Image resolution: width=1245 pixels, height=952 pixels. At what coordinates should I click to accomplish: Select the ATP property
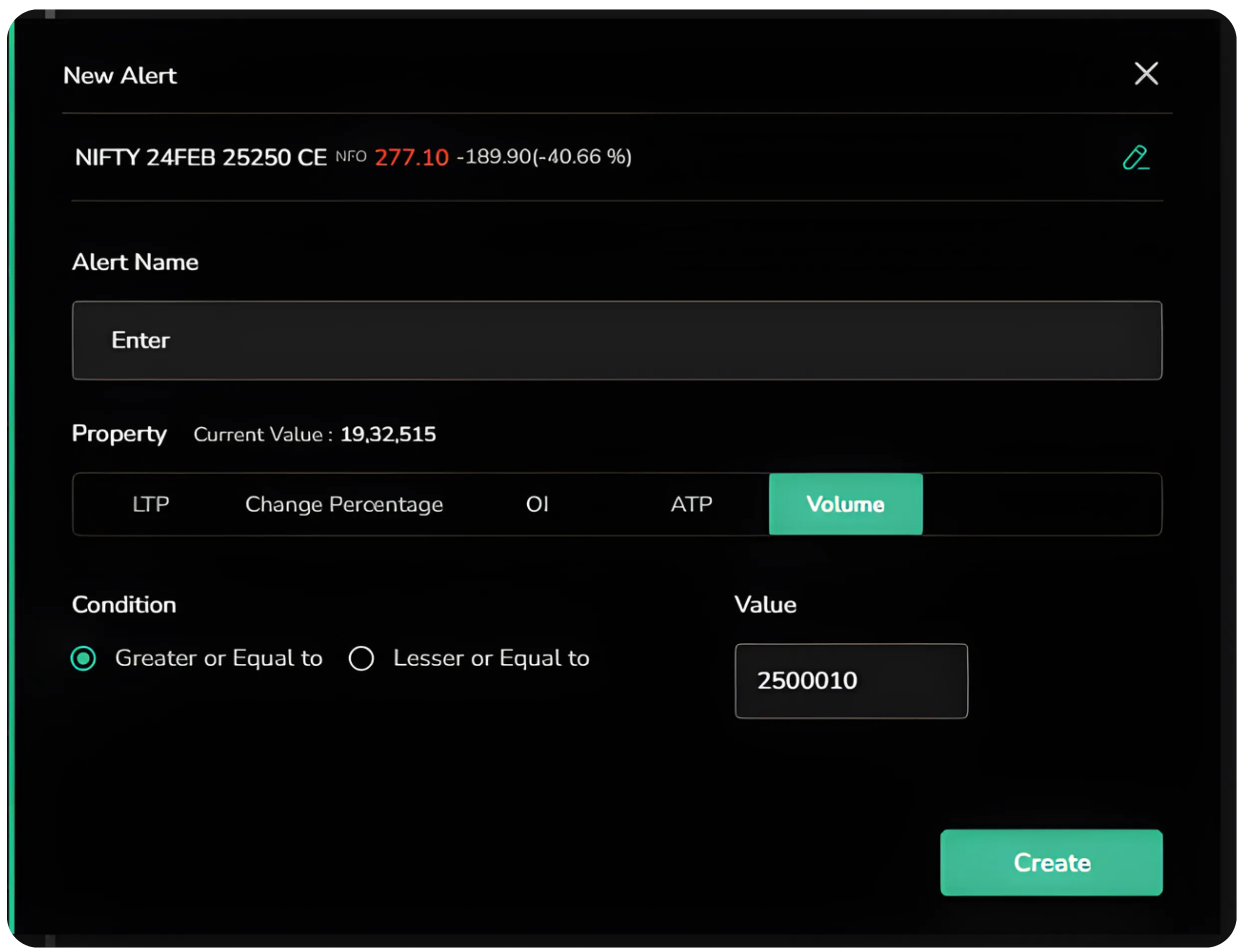[692, 504]
